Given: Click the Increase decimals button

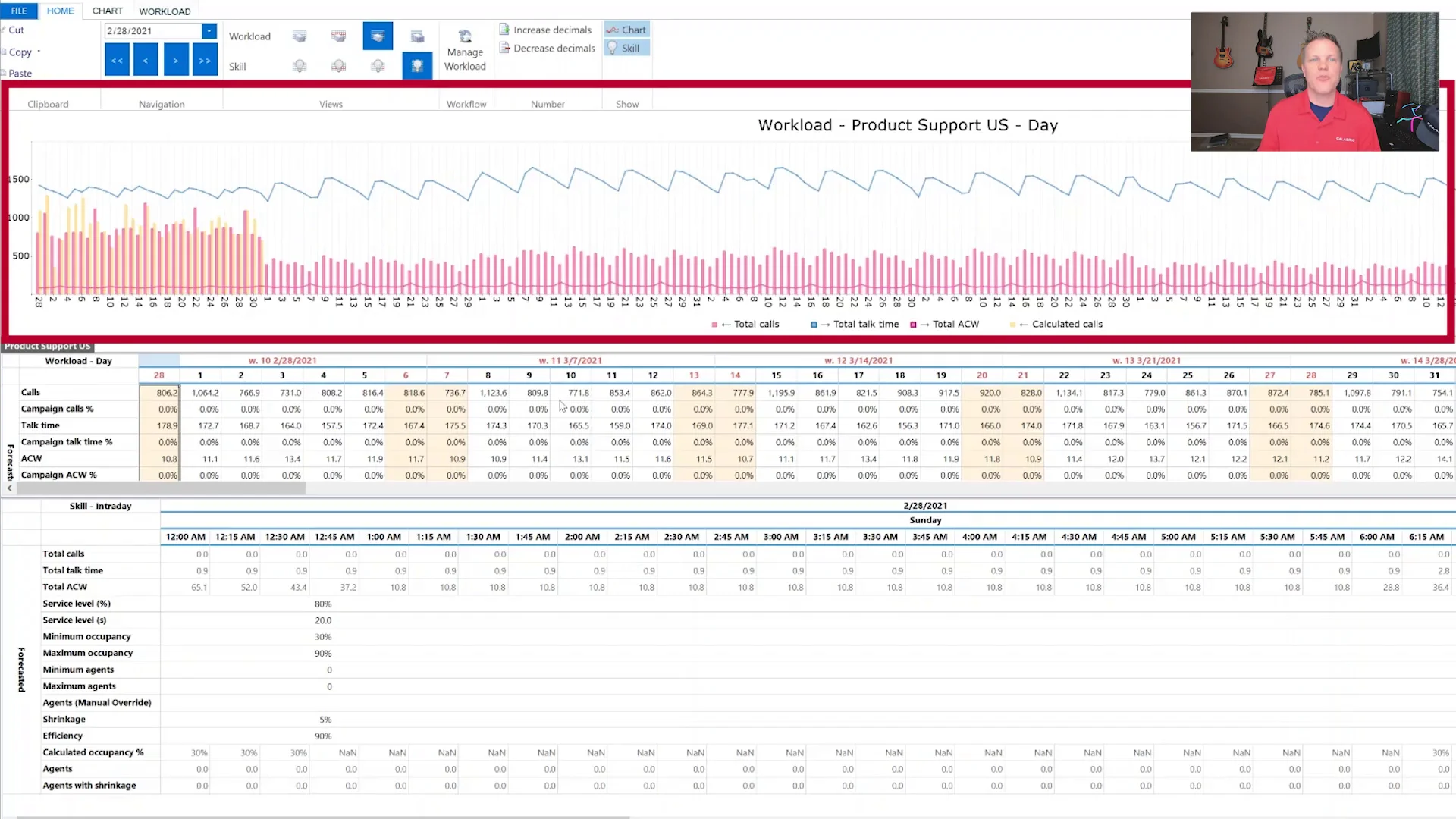Looking at the screenshot, I should click(x=545, y=30).
